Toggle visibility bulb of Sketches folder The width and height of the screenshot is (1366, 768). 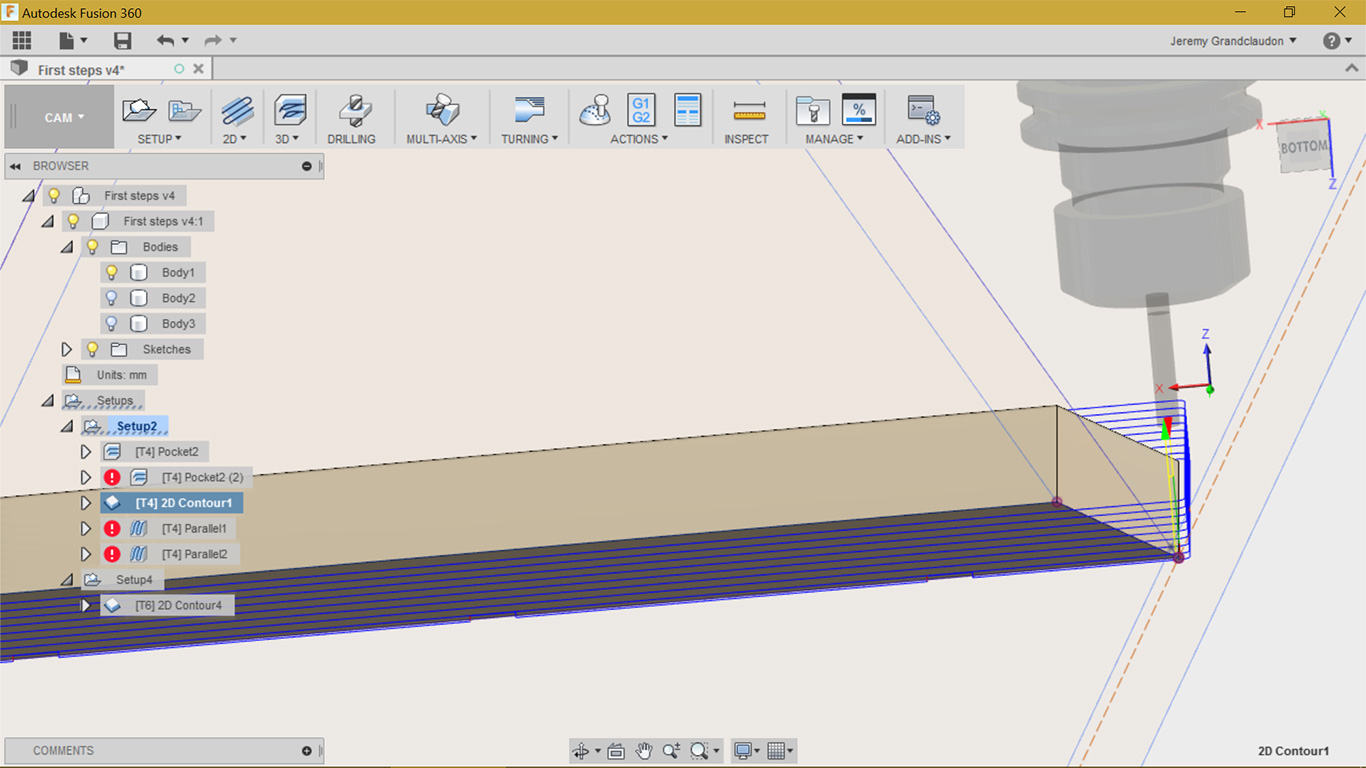(92, 349)
